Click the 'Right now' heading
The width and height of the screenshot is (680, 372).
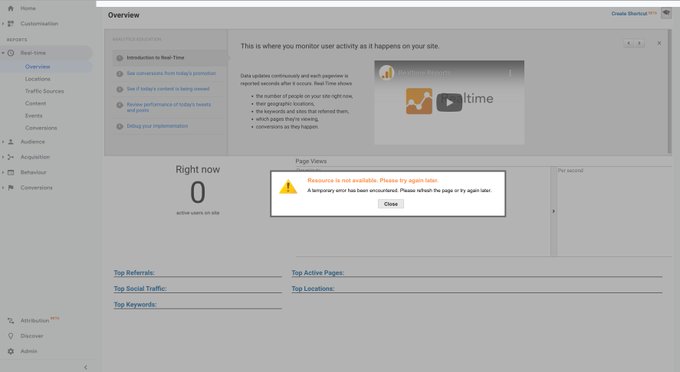pyautogui.click(x=198, y=170)
